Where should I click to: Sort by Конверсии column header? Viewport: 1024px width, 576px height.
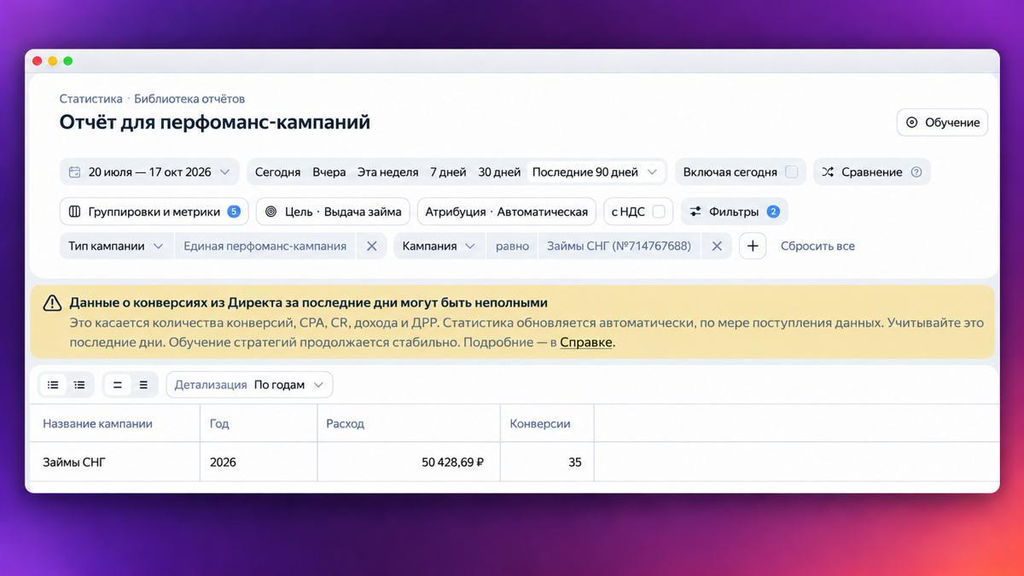pos(540,423)
